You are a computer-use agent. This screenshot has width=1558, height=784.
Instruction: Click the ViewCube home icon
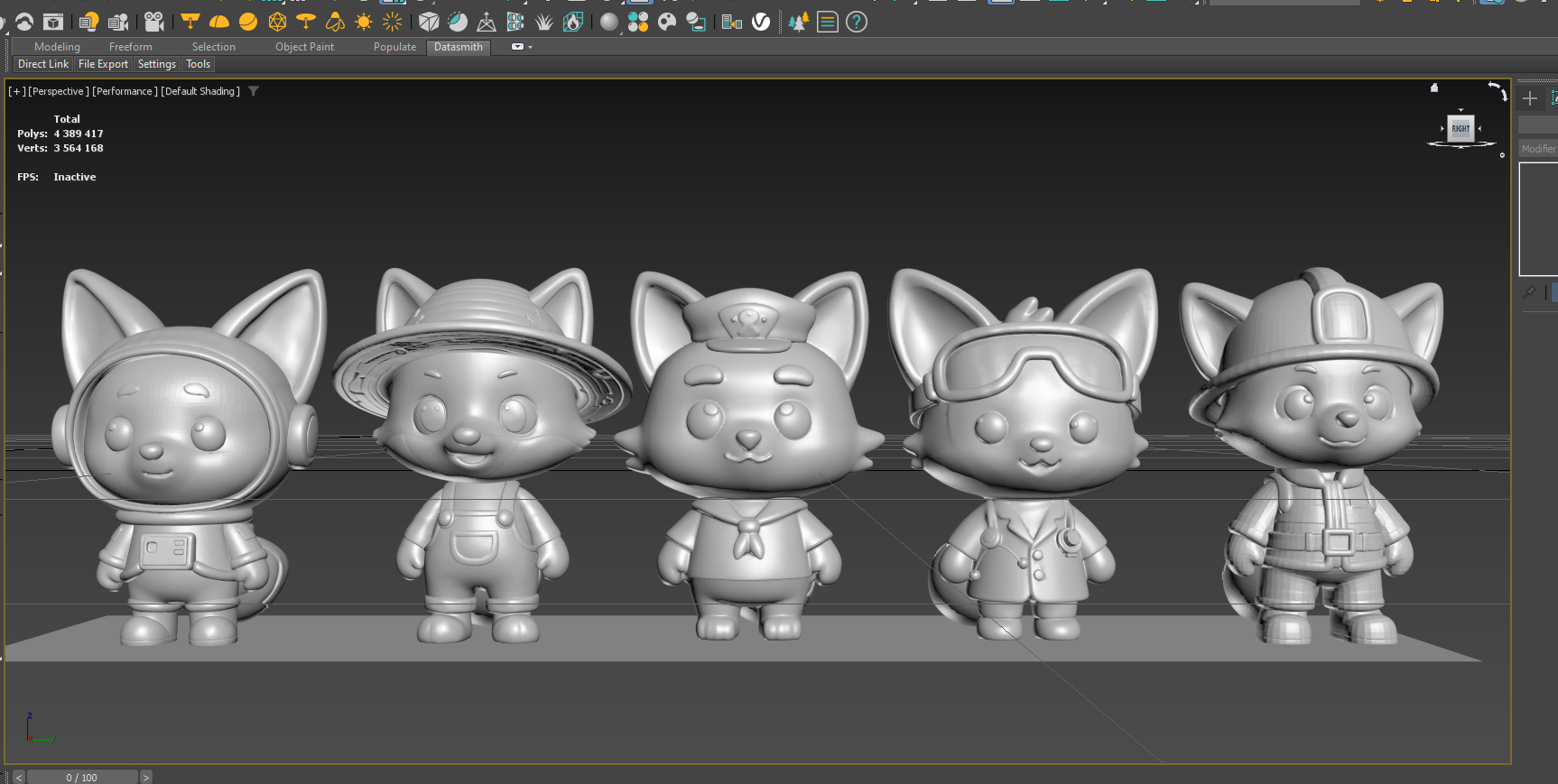click(x=1433, y=88)
